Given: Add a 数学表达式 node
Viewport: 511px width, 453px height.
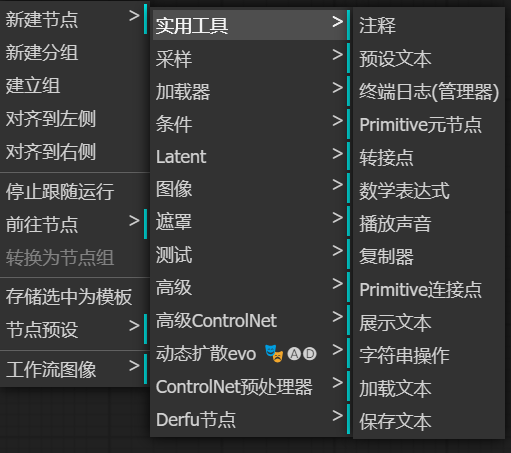Looking at the screenshot, I should [429, 190].
